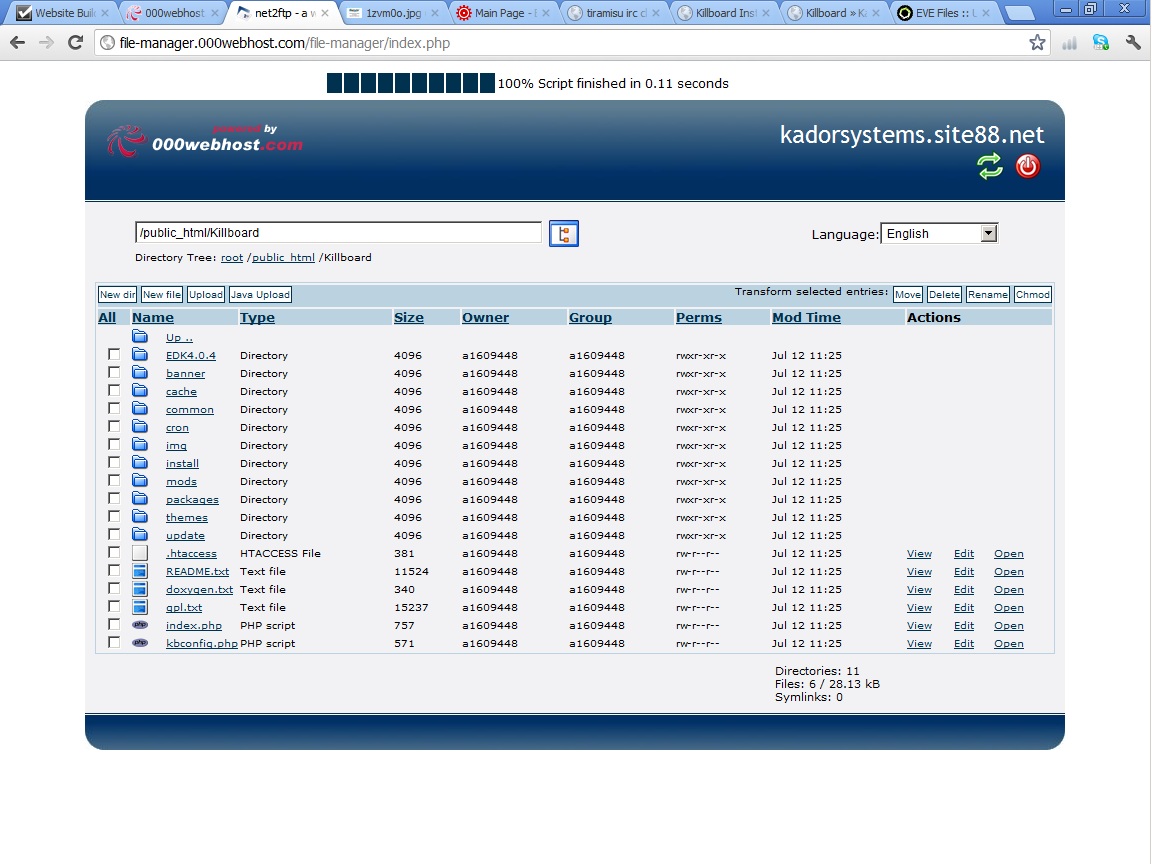
Task: Click the folder icon next to banner
Action: click(140, 372)
